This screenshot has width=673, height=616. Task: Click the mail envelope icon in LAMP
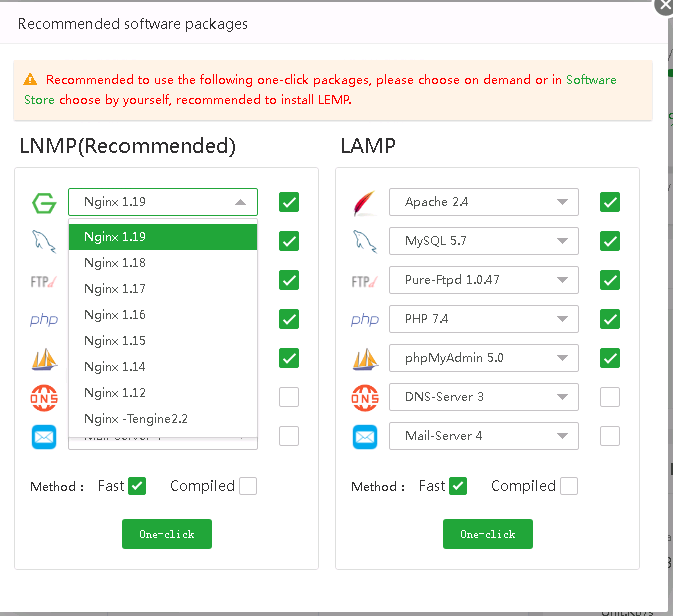pyautogui.click(x=365, y=437)
